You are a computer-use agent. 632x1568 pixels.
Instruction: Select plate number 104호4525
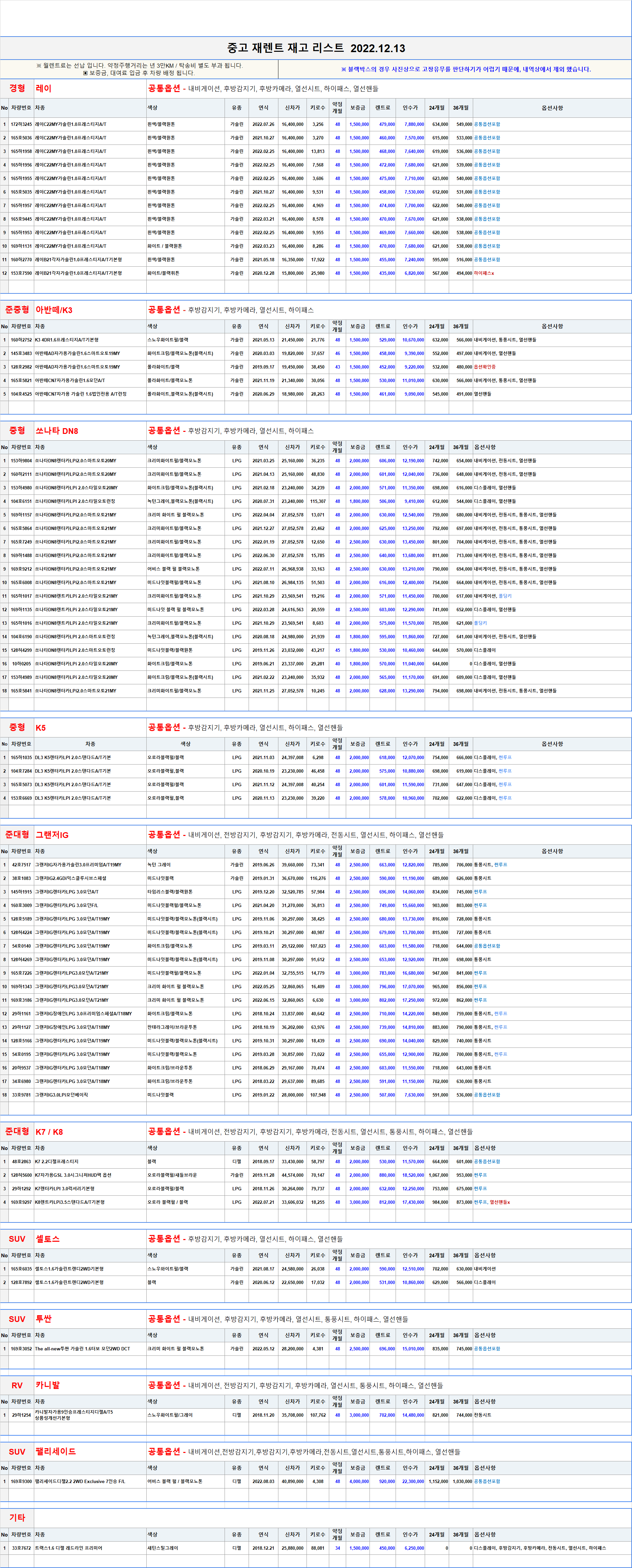pyautogui.click(x=21, y=394)
